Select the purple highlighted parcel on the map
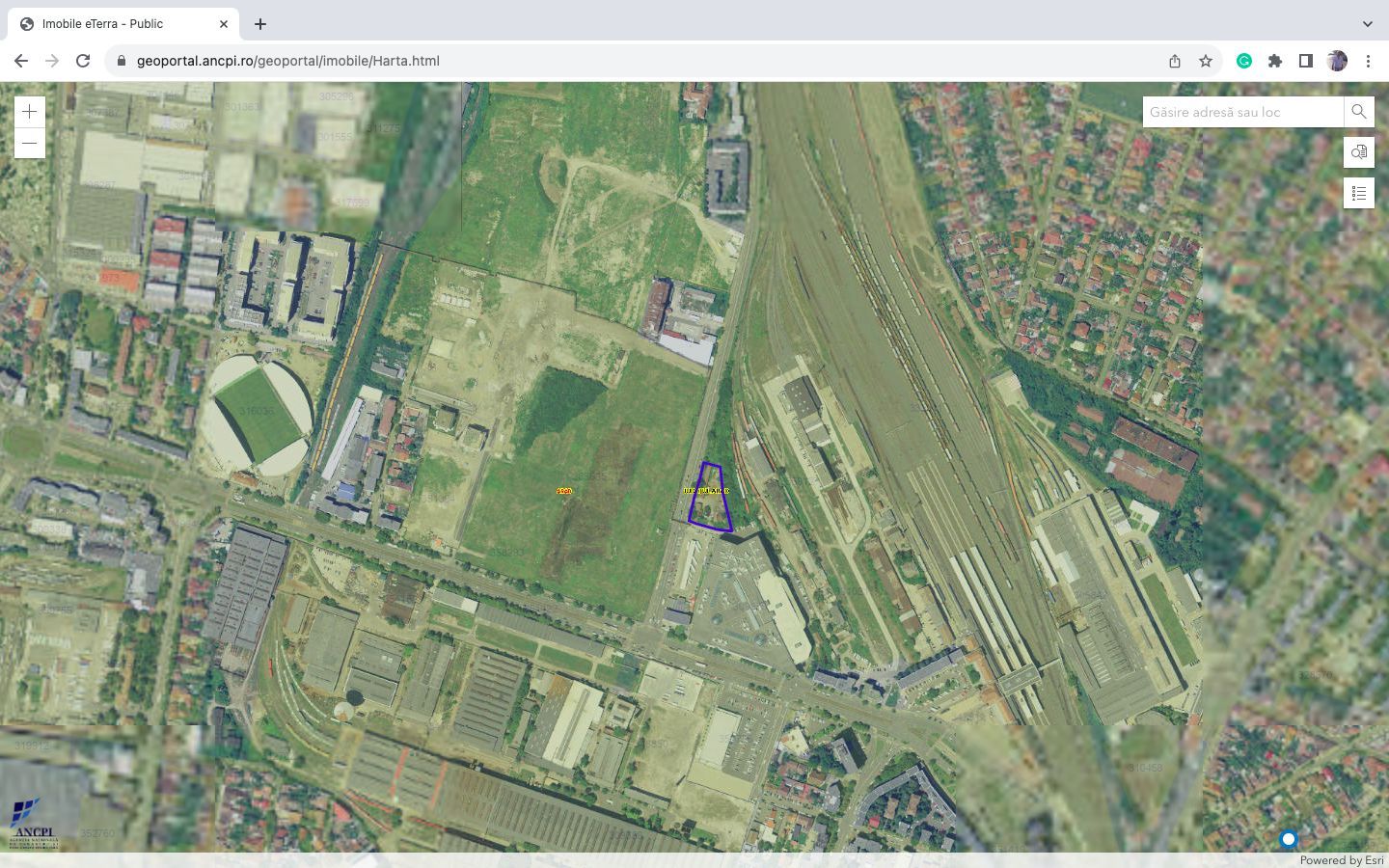Viewport: 1389px width, 868px height. coord(710,497)
